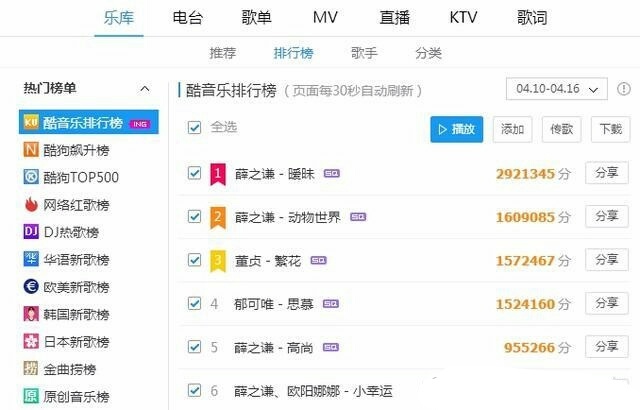Click the SQ badge on 暧昧
The height and width of the screenshot is (410, 640).
[x=331, y=173]
